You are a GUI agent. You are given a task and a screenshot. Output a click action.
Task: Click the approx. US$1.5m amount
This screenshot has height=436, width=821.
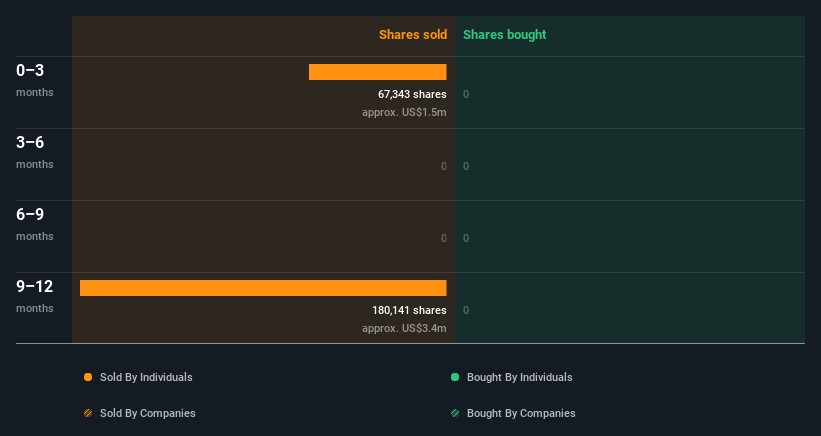[404, 113]
